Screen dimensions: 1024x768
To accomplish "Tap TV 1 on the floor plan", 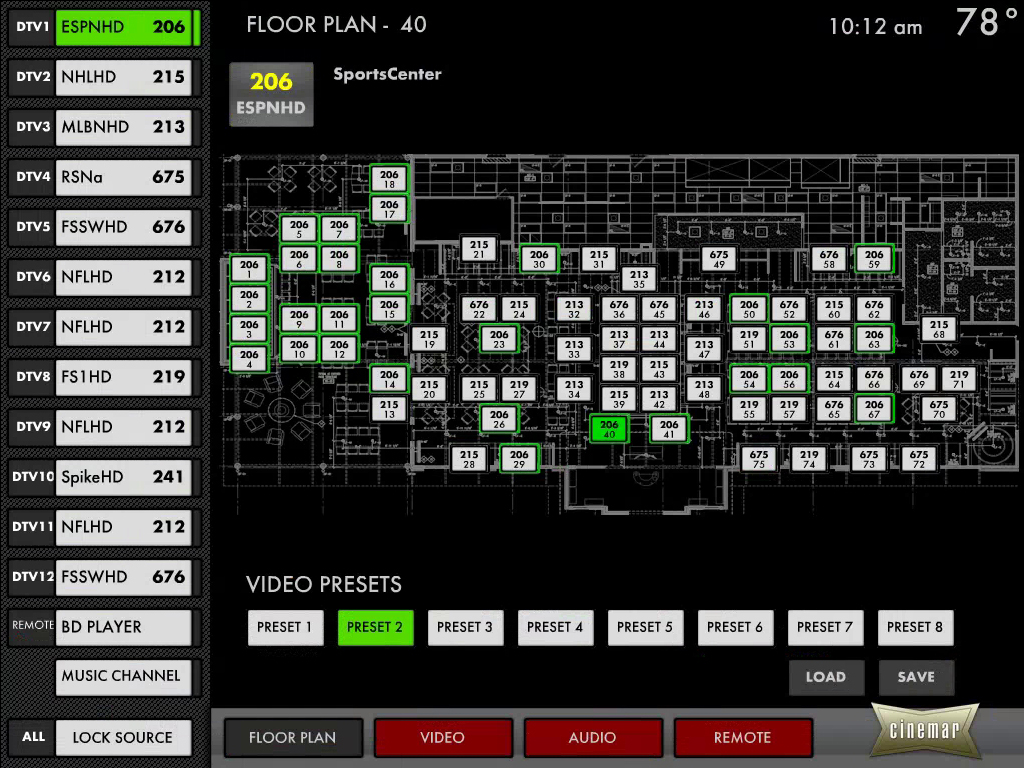I will (249, 269).
